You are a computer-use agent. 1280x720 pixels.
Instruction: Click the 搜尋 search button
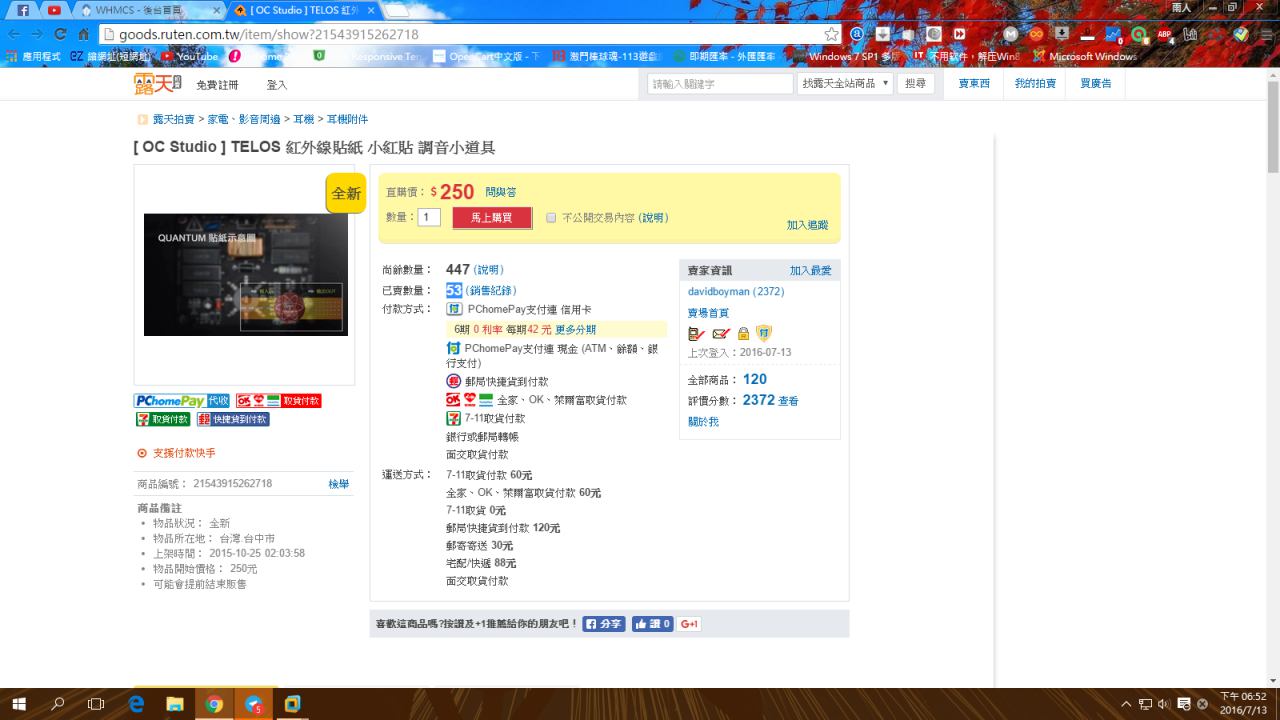point(915,84)
